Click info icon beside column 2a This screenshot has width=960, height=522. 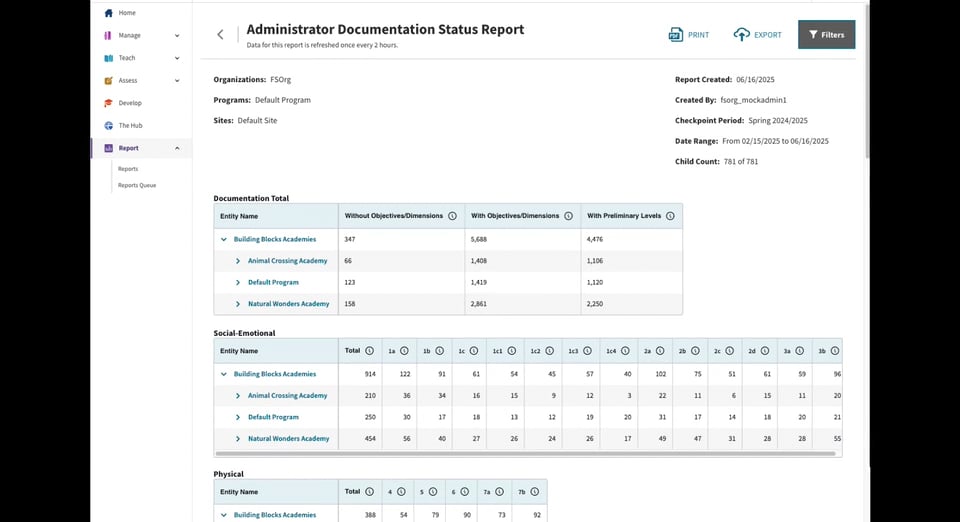pyautogui.click(x=660, y=351)
